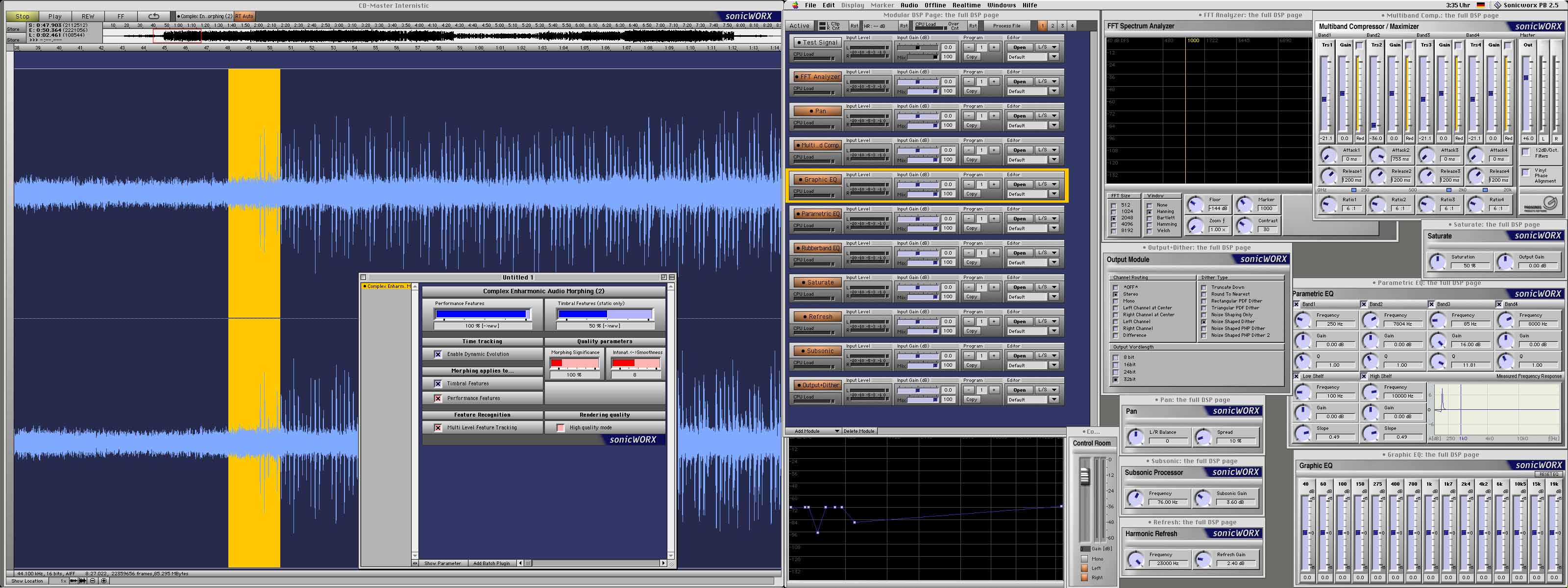Click the Test Signal input gain value field

948,47
